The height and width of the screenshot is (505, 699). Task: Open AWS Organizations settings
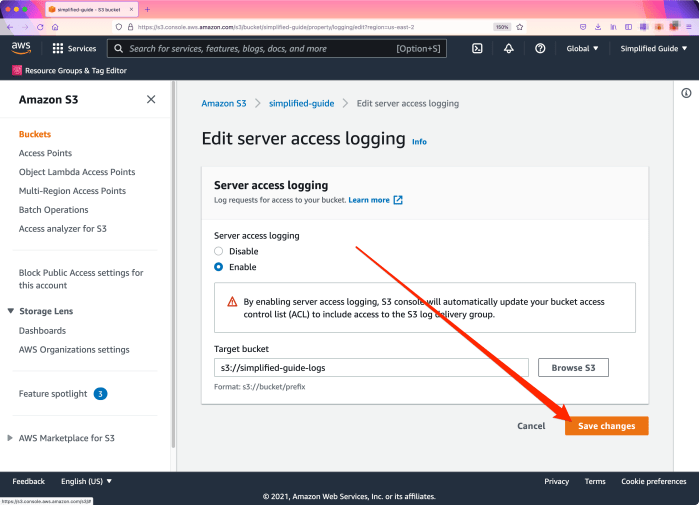74,350
